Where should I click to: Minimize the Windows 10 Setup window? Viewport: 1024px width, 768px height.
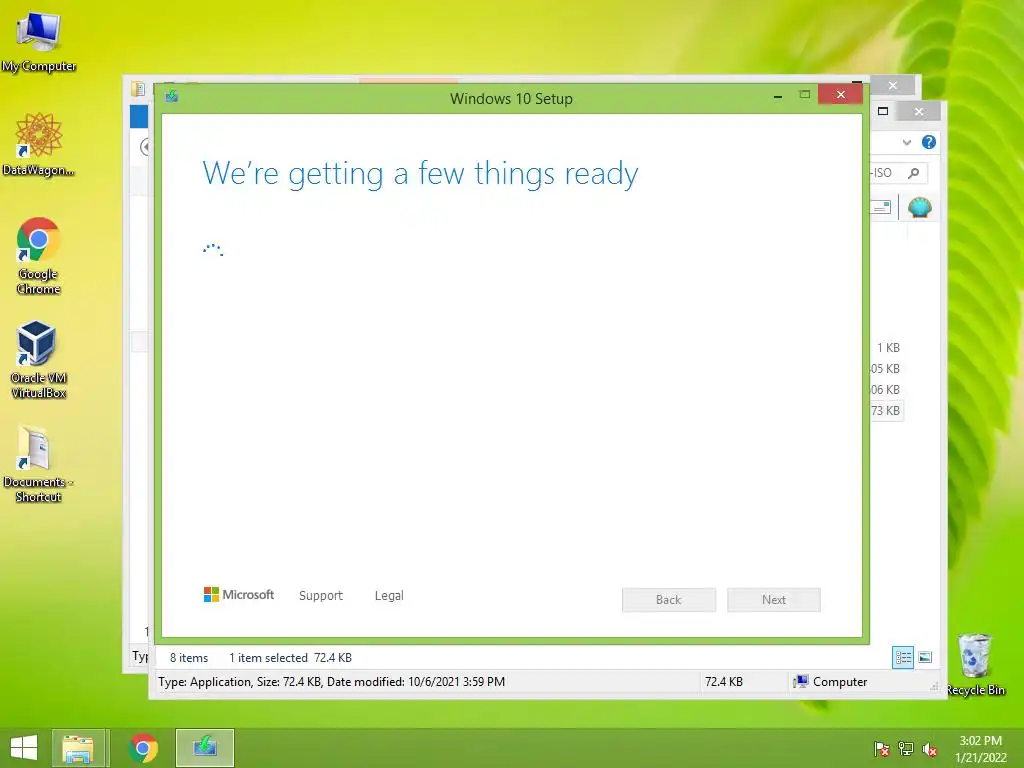pyautogui.click(x=778, y=96)
